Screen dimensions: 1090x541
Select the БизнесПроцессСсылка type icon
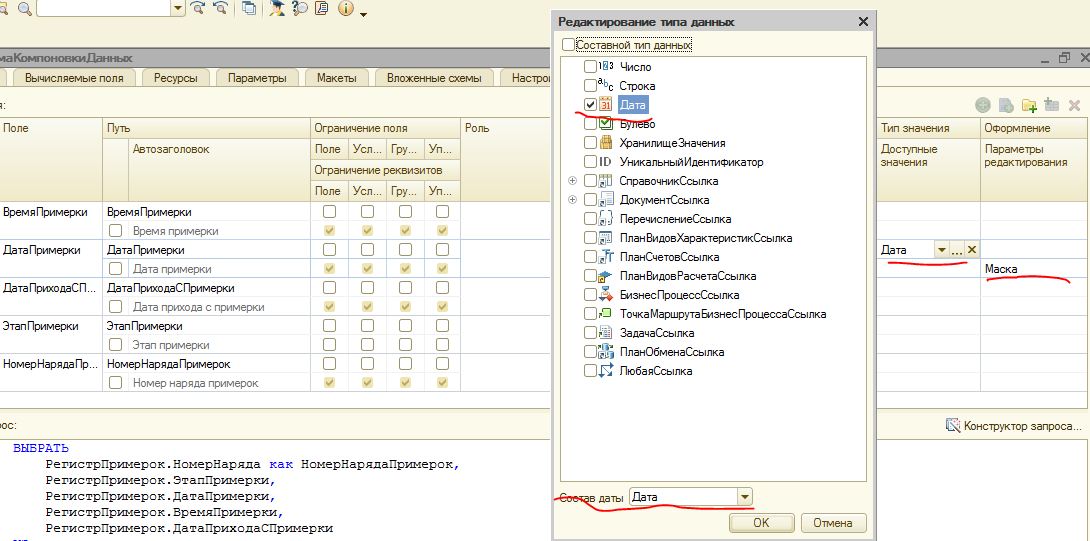[605, 295]
